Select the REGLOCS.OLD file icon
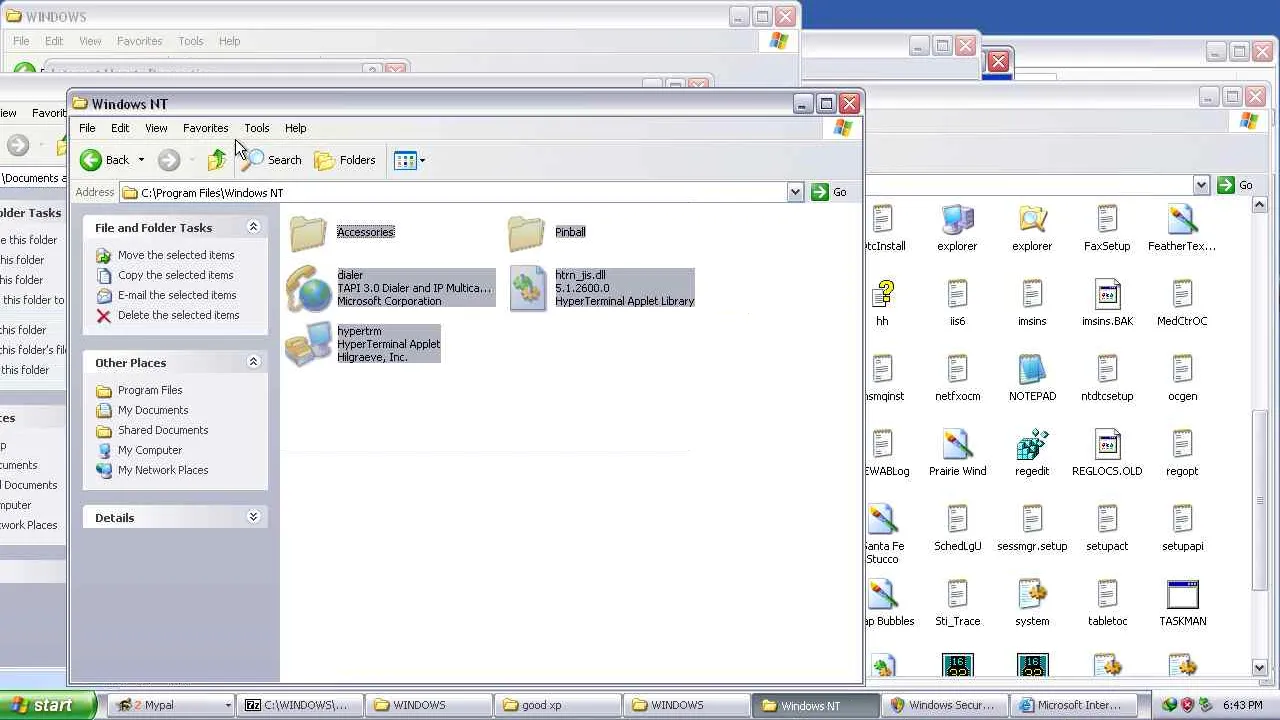 click(1107, 445)
